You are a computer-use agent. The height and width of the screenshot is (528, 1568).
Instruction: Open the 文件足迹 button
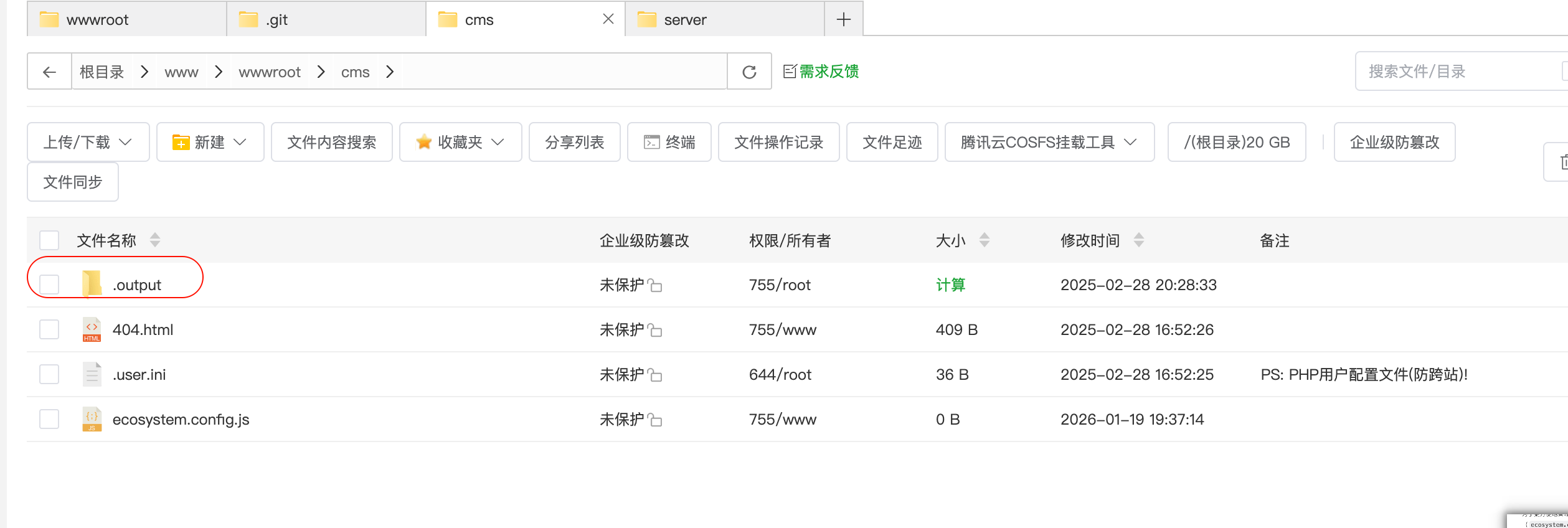(x=892, y=142)
